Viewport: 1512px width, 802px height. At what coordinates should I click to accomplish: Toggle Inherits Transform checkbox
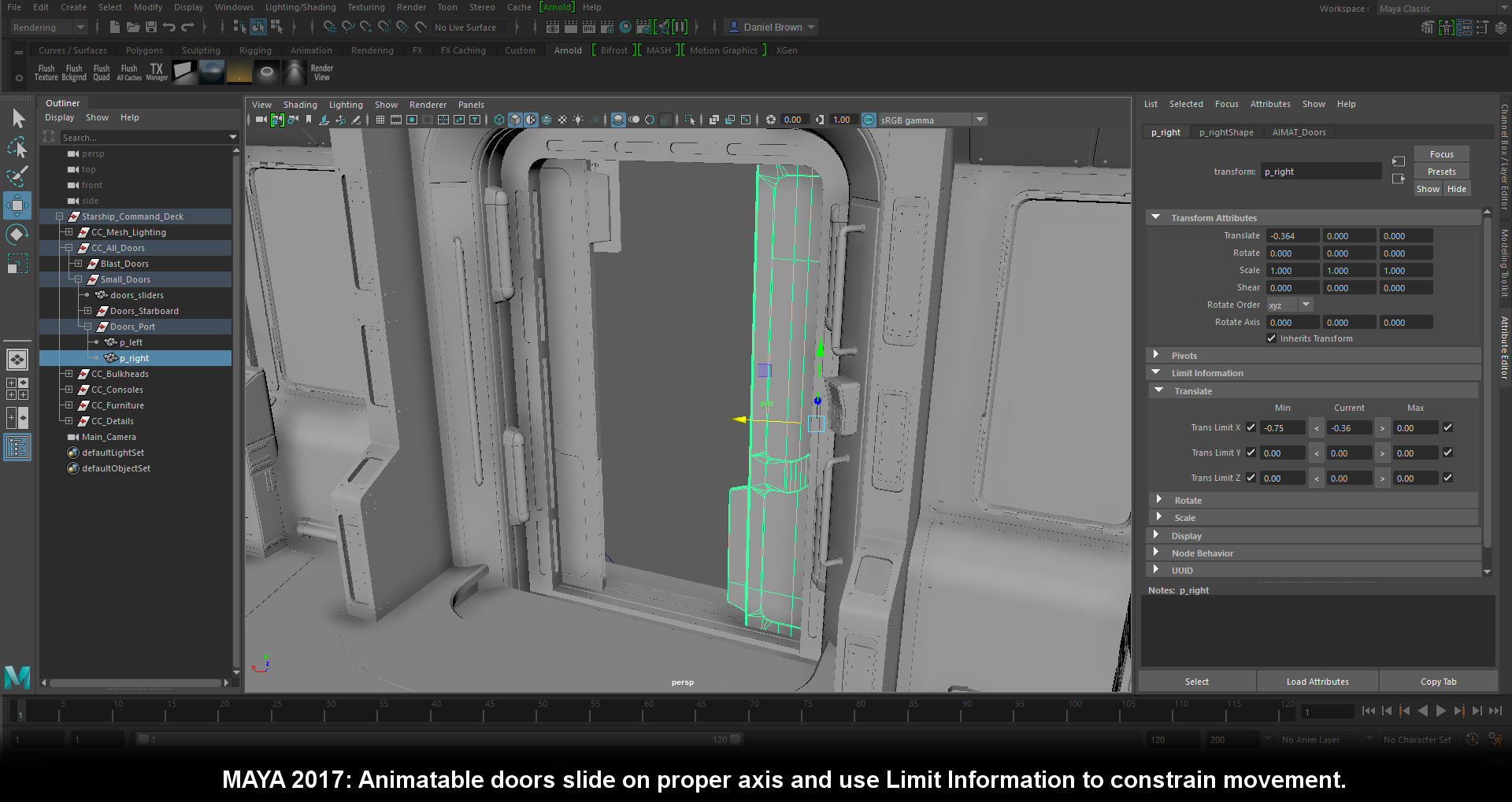(1271, 338)
